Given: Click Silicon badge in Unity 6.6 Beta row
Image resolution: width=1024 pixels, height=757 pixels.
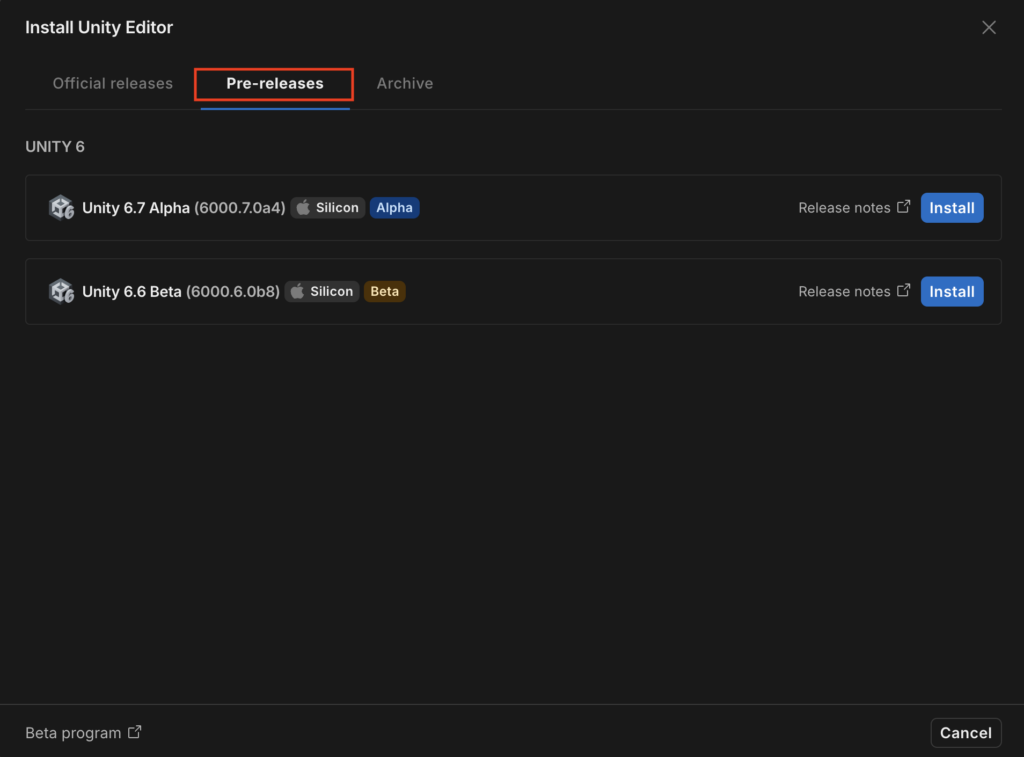Looking at the screenshot, I should [321, 291].
